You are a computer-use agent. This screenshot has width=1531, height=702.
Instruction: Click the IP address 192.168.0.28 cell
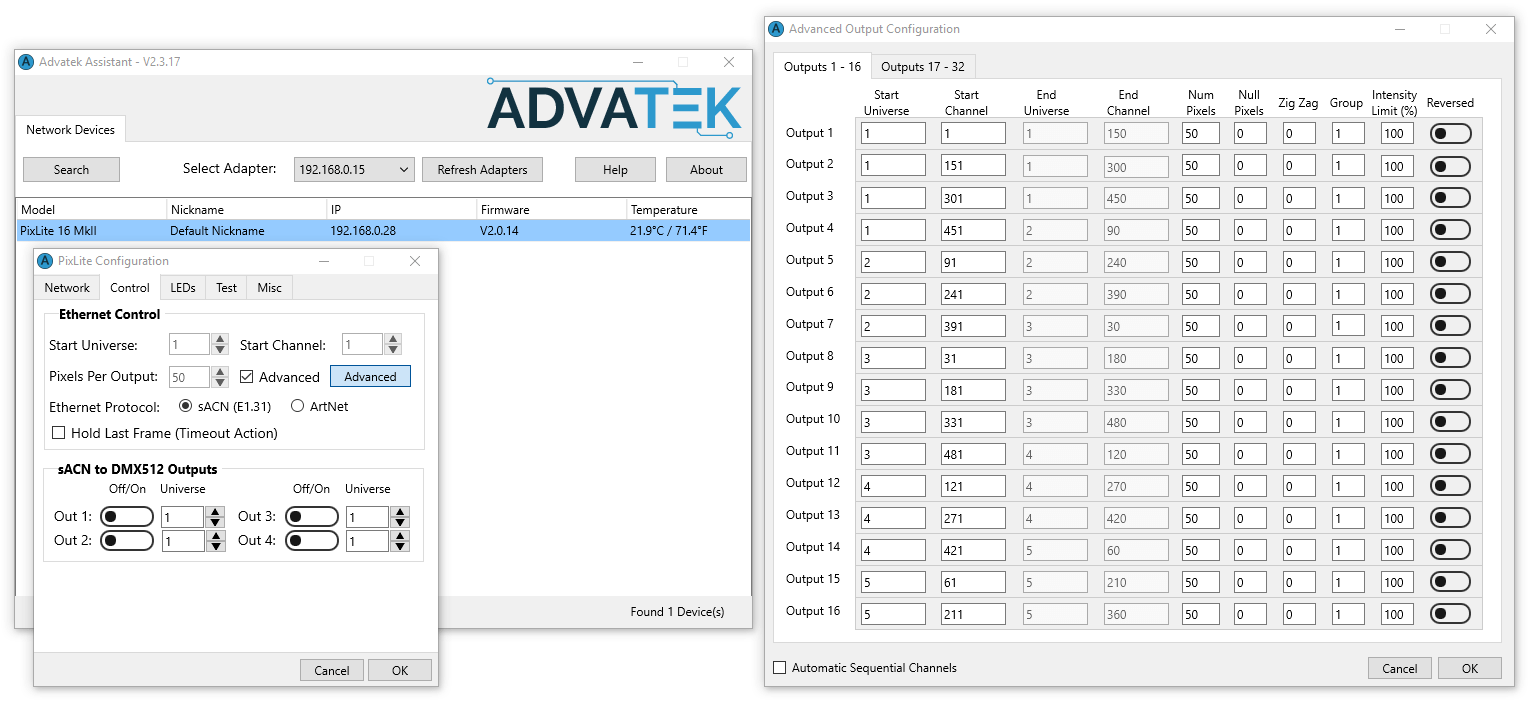click(x=363, y=231)
